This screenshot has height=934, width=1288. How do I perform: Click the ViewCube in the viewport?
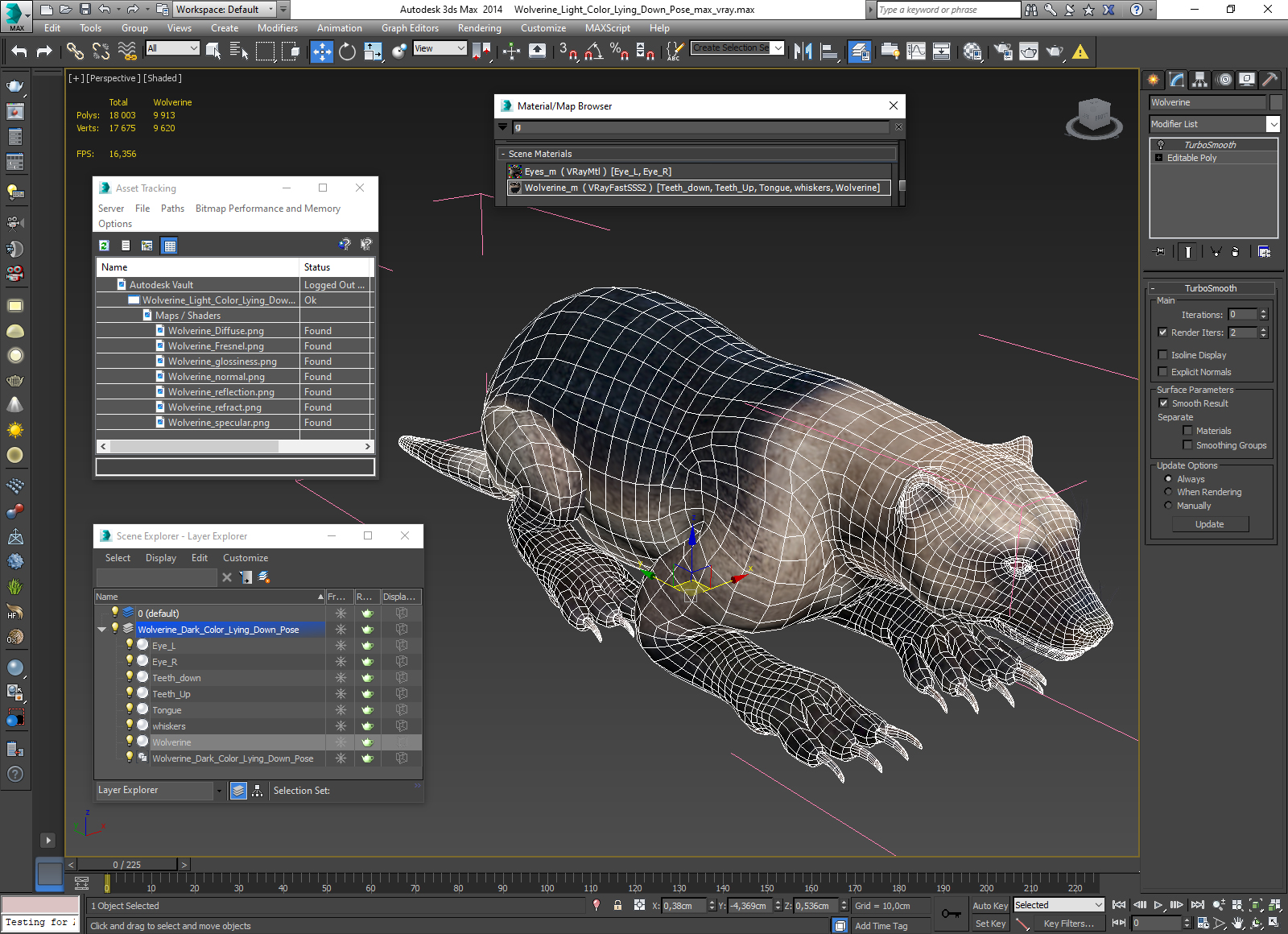click(1093, 118)
